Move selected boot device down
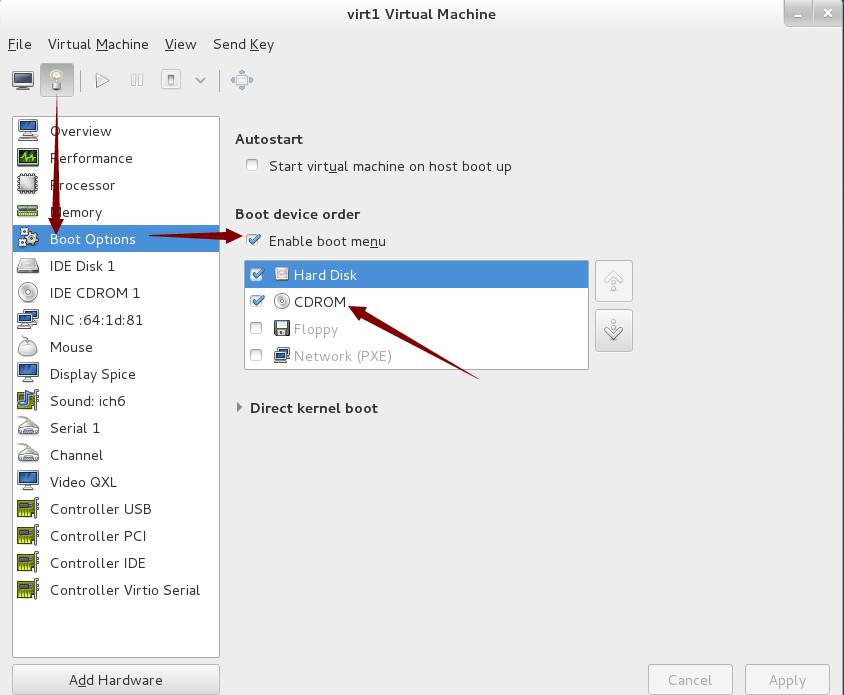The width and height of the screenshot is (844, 695). pyautogui.click(x=614, y=330)
